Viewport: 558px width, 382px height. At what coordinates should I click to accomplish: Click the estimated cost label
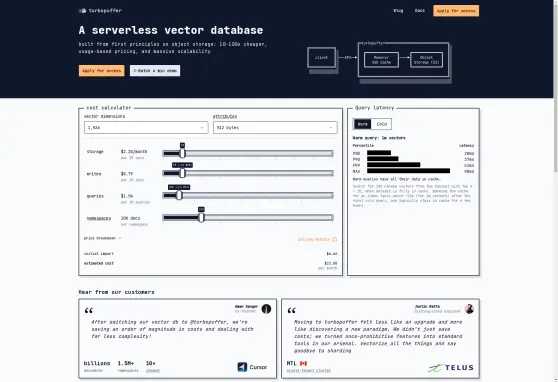[x=99, y=263]
